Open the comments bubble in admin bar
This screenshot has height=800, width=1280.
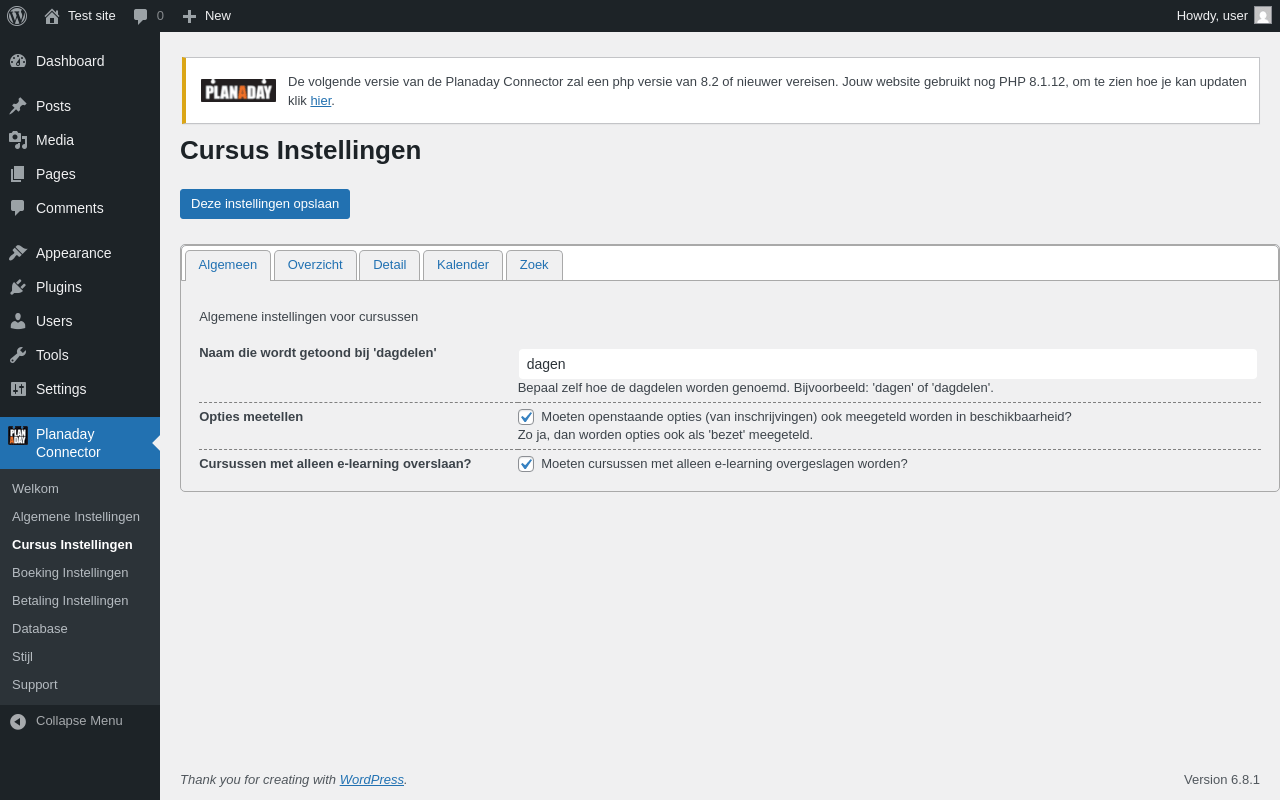pyautogui.click(x=141, y=16)
